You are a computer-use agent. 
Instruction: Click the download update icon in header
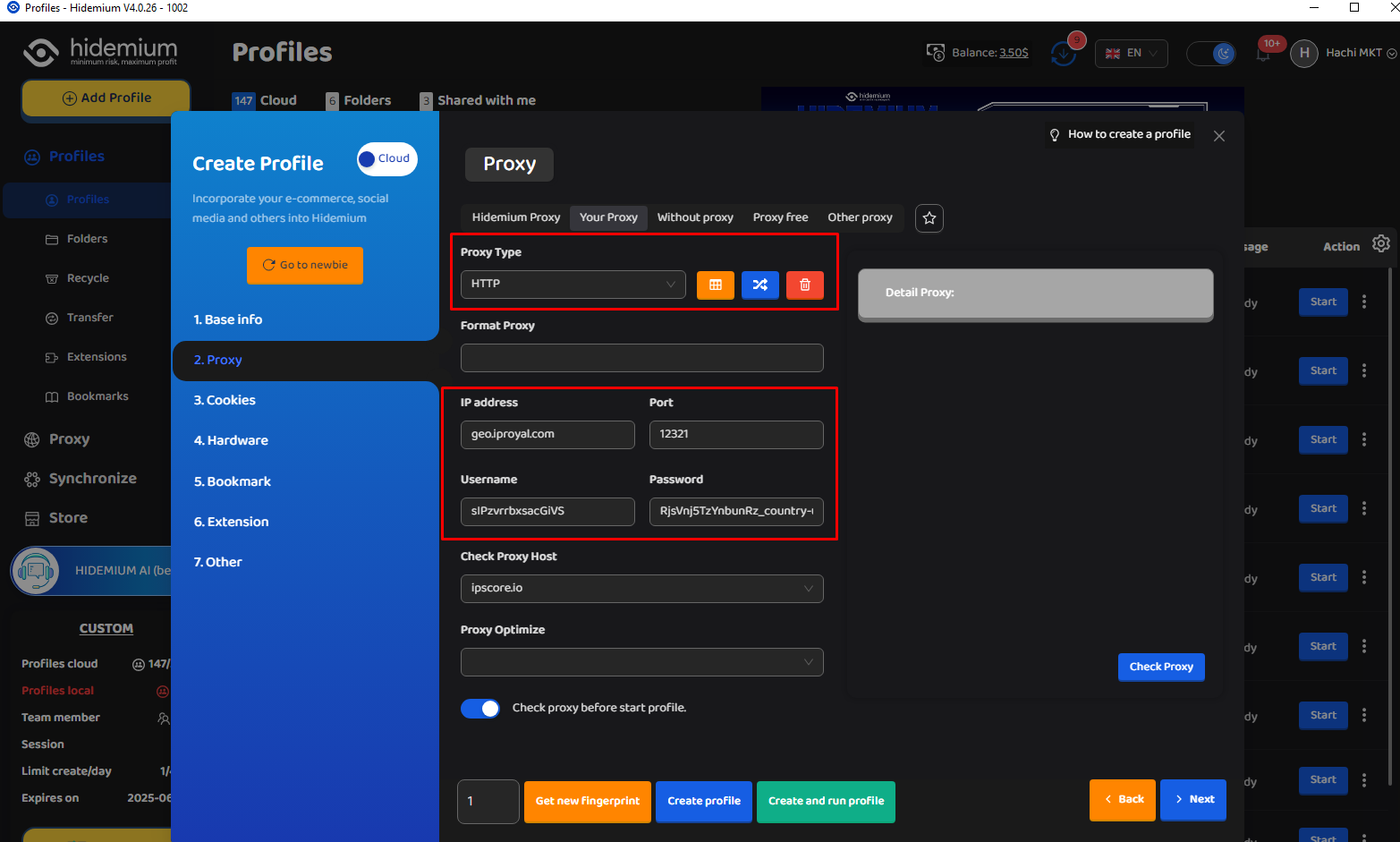(1064, 54)
